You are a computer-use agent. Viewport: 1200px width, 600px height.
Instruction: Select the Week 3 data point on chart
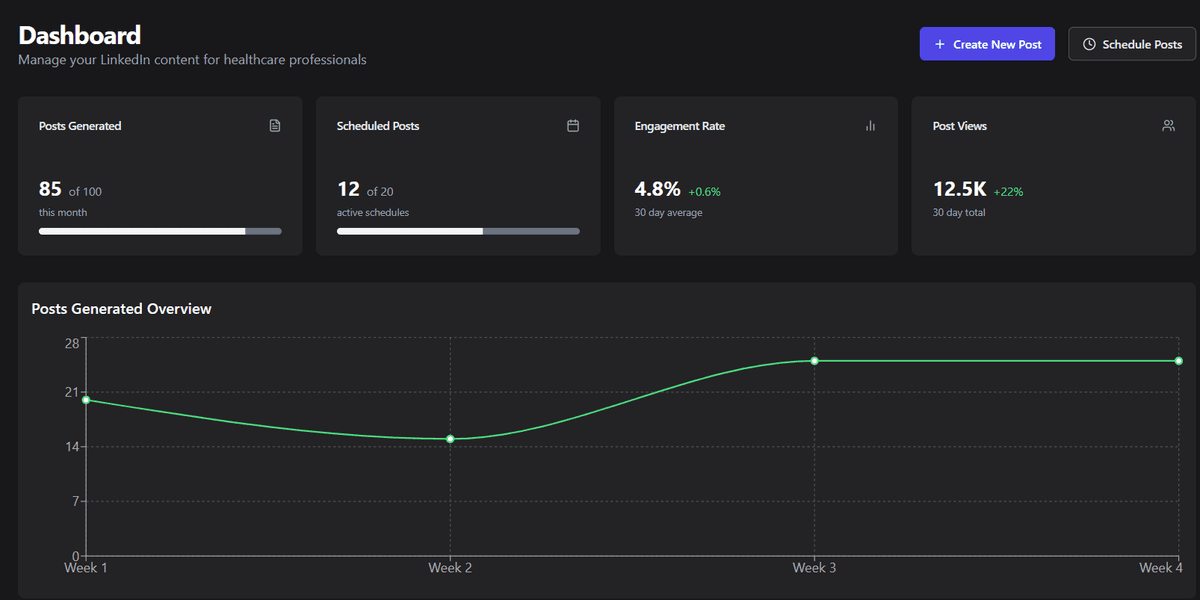pos(814,361)
